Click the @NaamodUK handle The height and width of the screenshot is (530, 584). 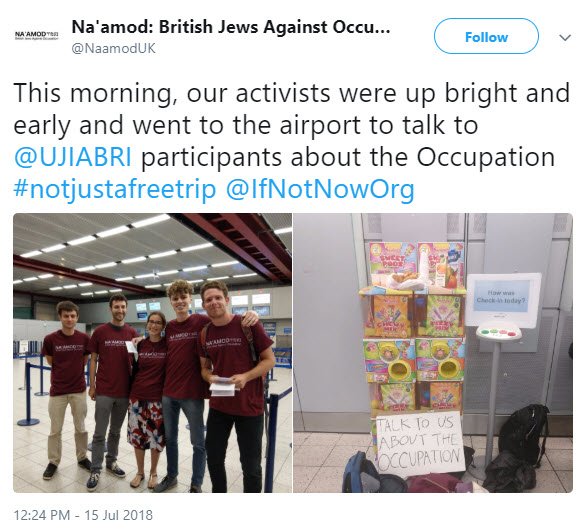tap(113, 48)
